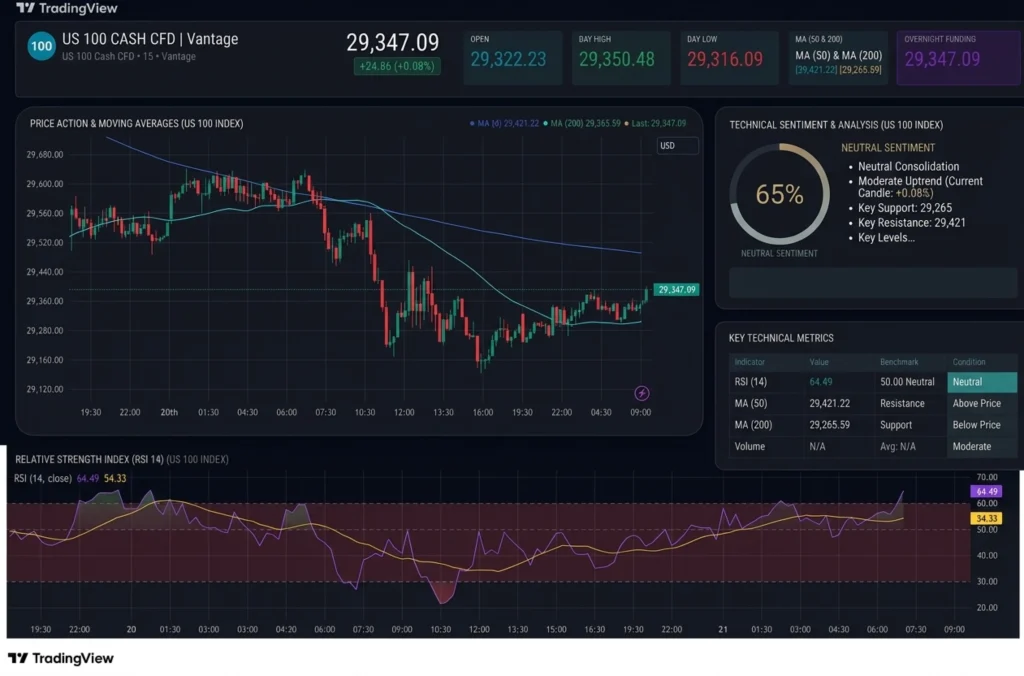The width and height of the screenshot is (1024, 676).
Task: Open the Day Low card showing 29,316.09
Action: click(x=729, y=57)
